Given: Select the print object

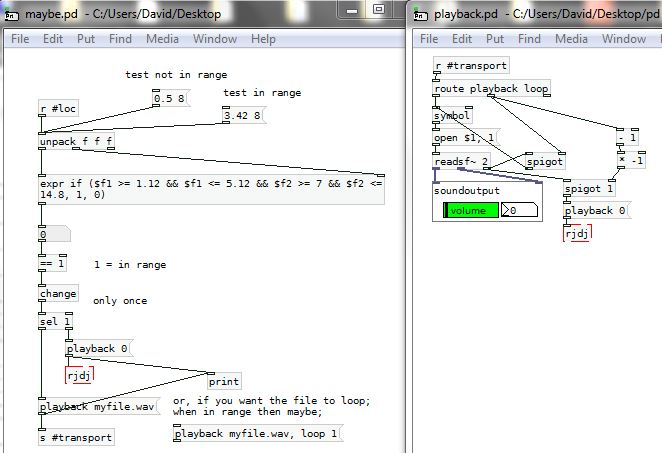Looking at the screenshot, I should coord(224,381).
